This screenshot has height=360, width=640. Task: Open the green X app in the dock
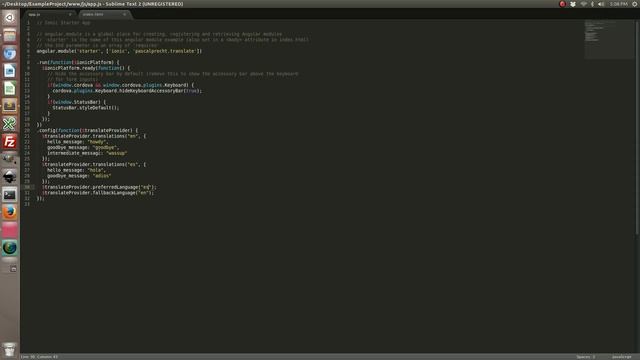pyautogui.click(x=9, y=124)
